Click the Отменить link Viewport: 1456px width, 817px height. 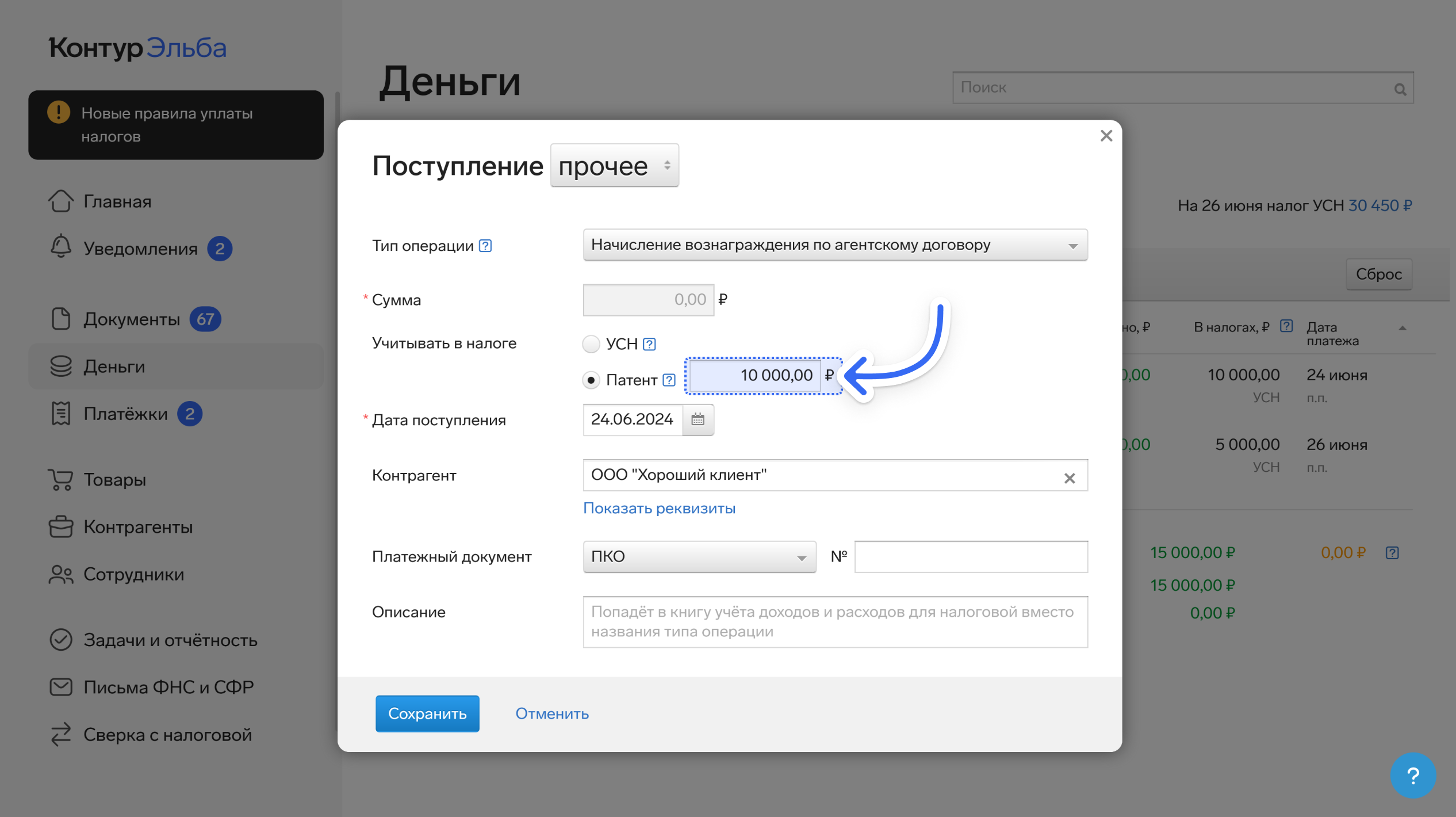[551, 713]
